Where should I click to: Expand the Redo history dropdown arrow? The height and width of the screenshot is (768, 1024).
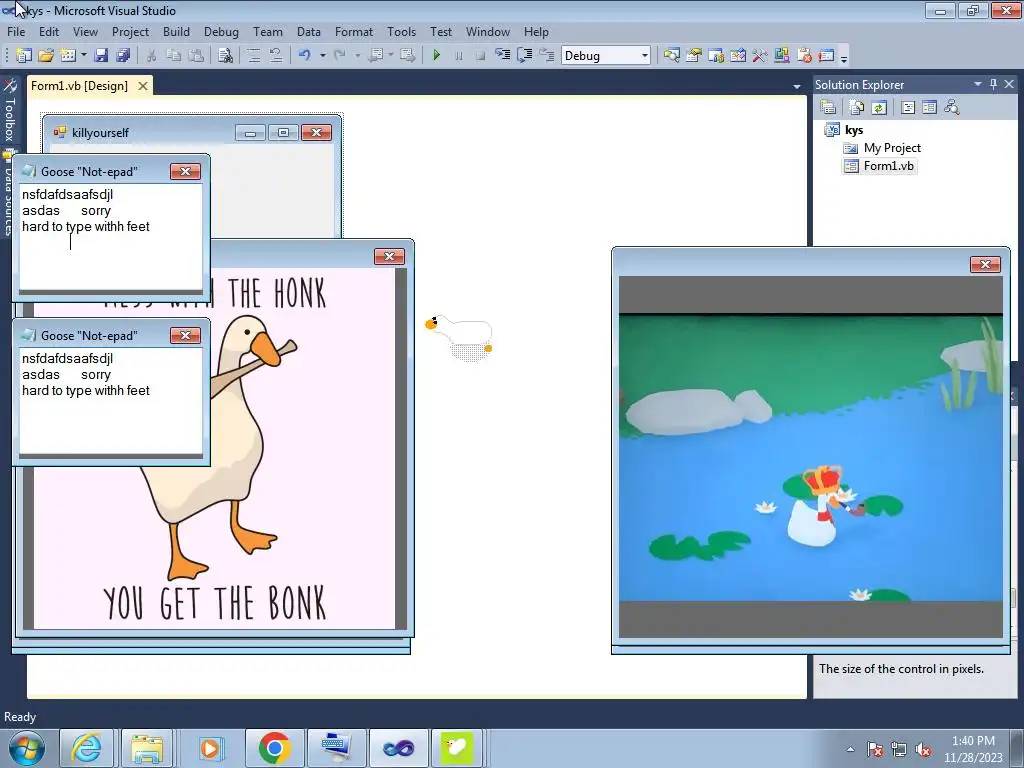point(357,56)
